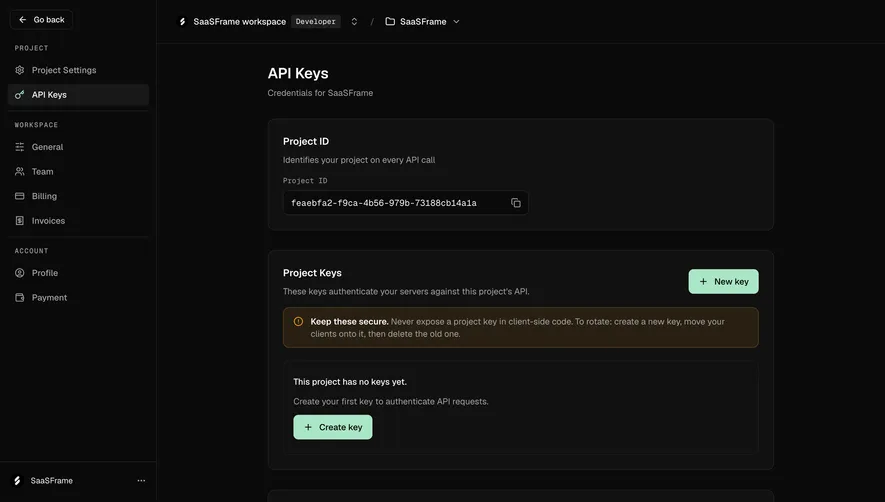Viewport: 885px width, 502px height.
Task: Click 'This project has no keys yet.'
Action: 350,382
